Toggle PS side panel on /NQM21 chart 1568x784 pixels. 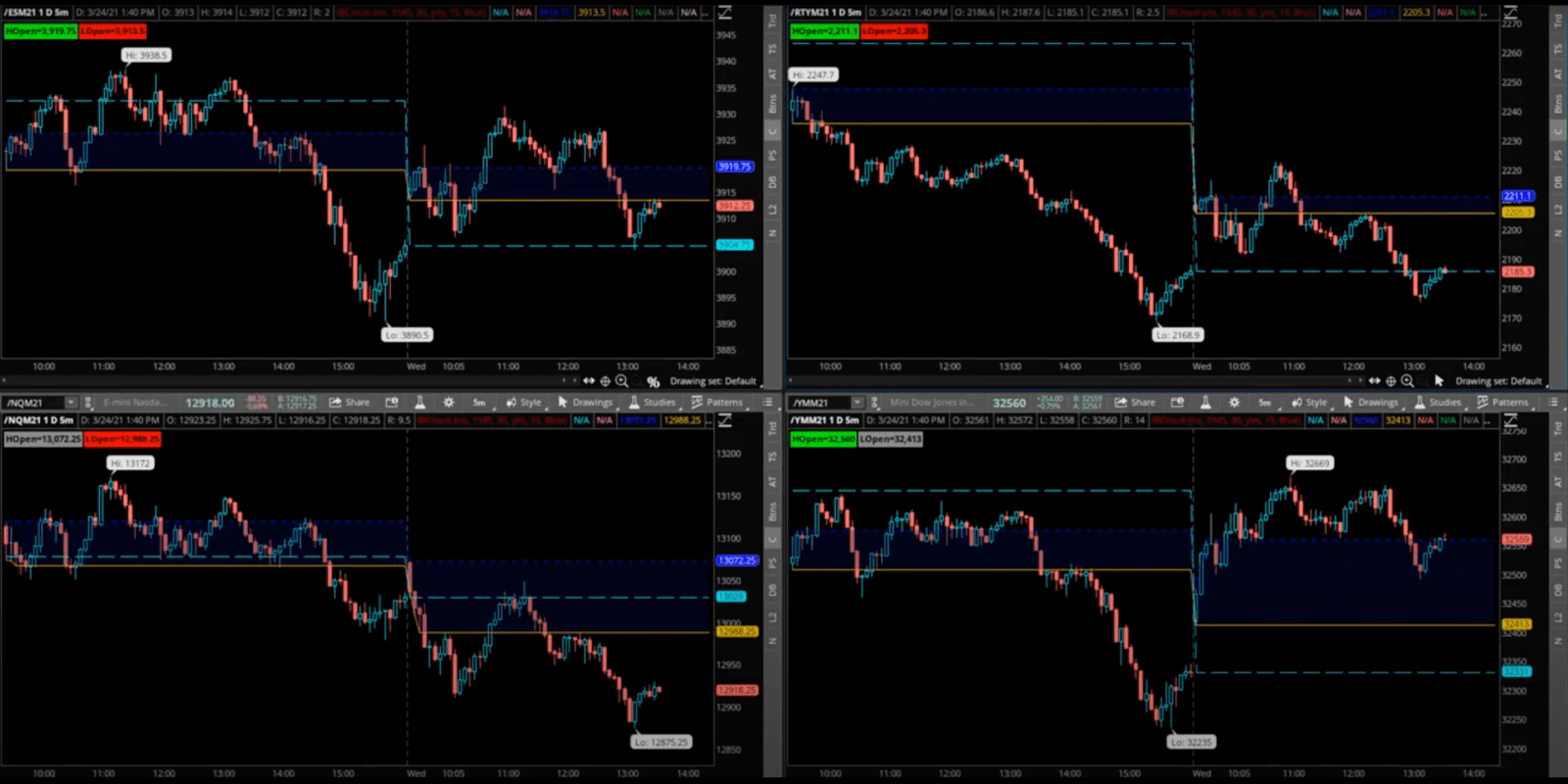(x=772, y=563)
